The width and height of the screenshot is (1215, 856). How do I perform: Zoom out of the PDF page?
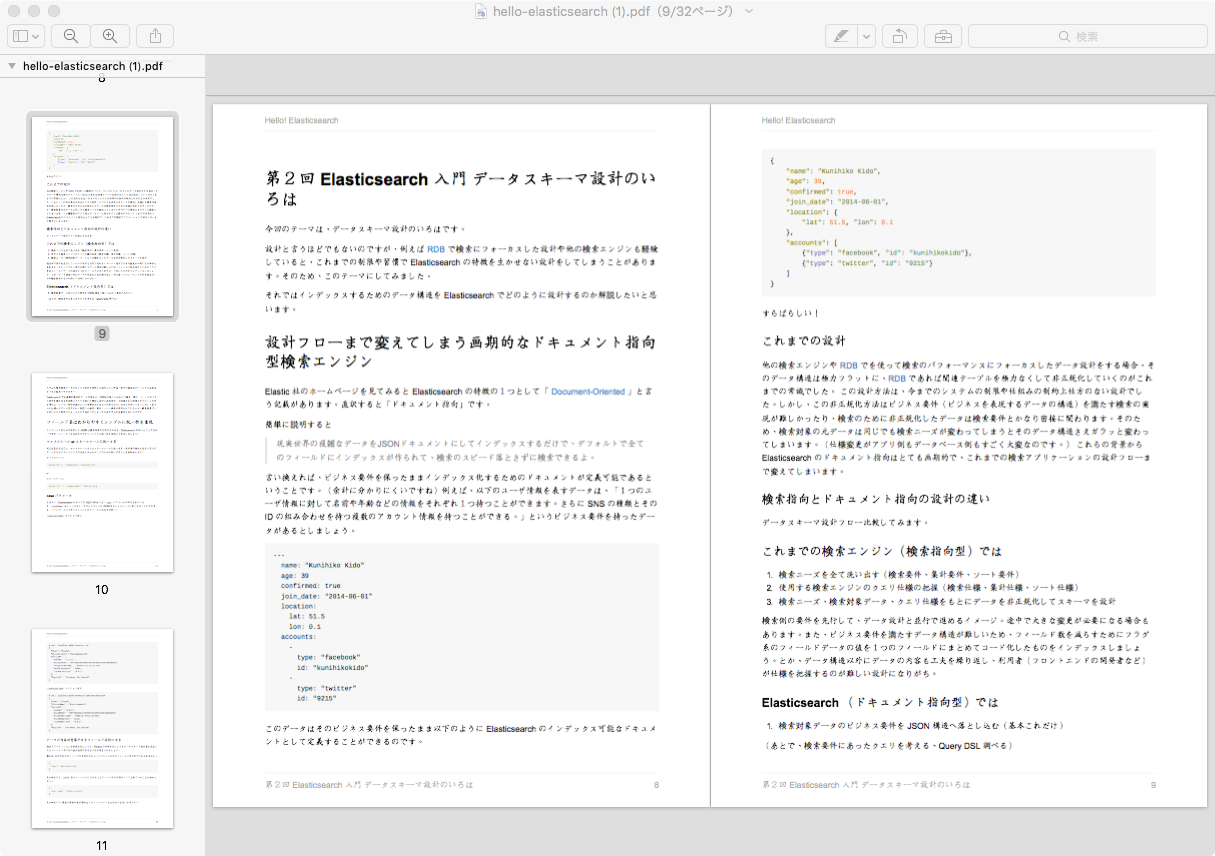pos(70,36)
